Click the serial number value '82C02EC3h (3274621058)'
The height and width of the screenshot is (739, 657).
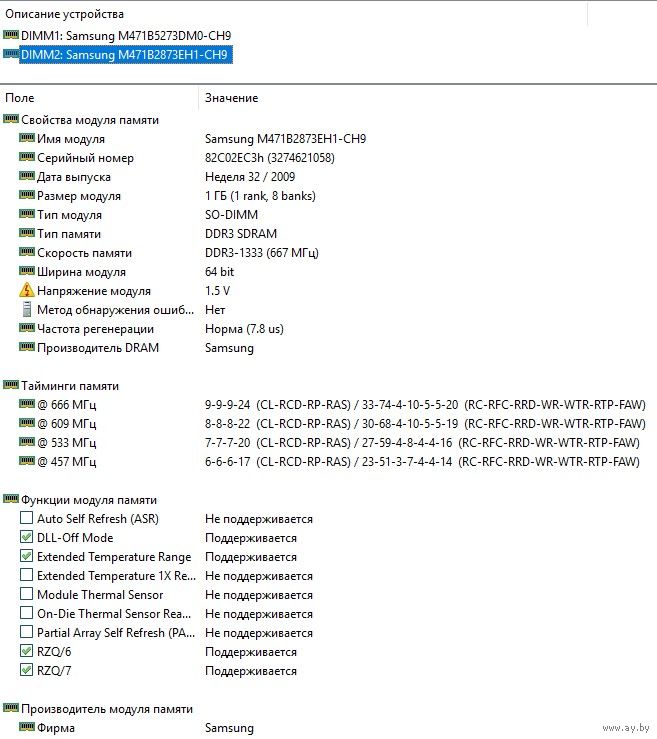(270, 158)
